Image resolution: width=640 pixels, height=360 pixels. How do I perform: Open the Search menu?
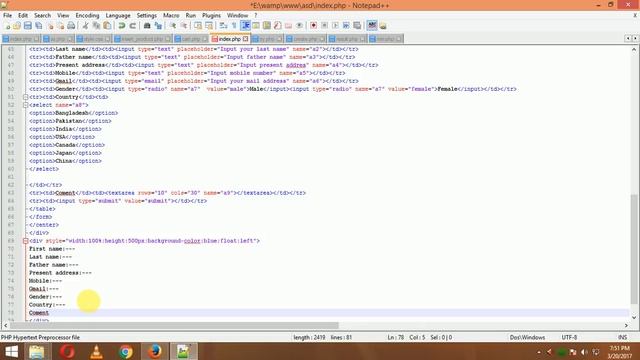42,16
